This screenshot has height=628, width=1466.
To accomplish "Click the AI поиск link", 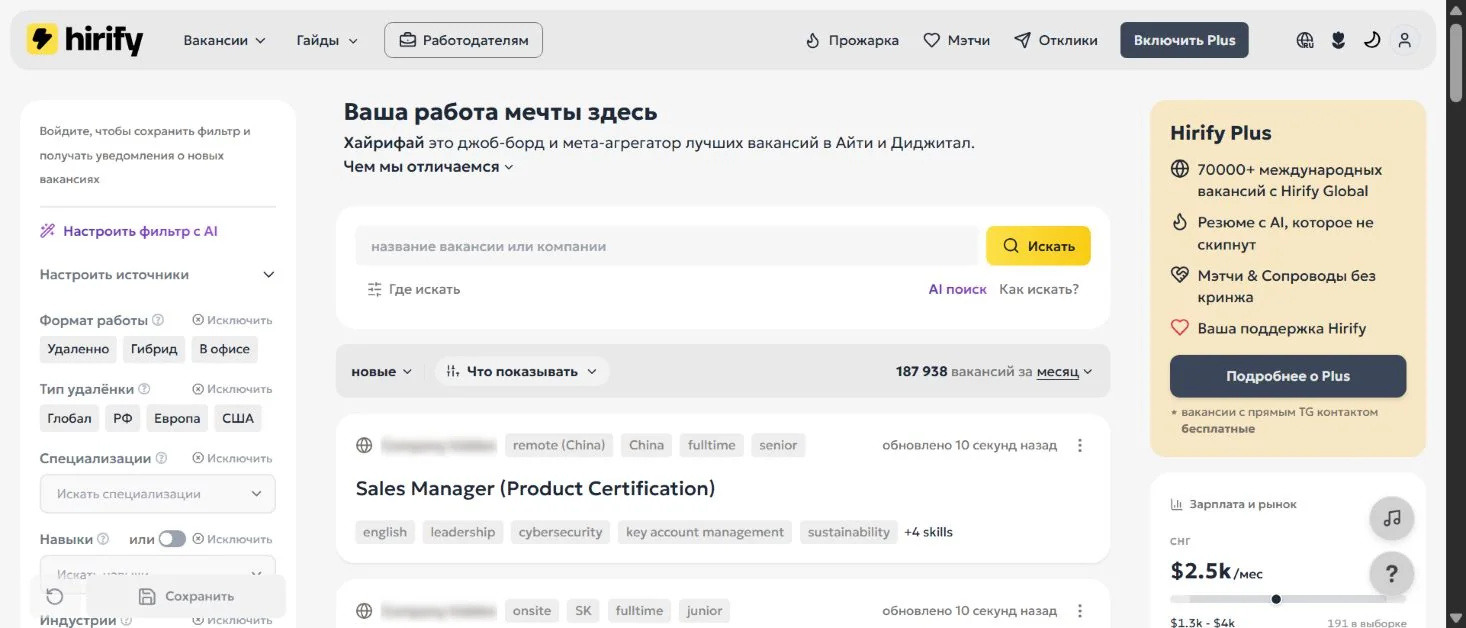I will pyautogui.click(x=957, y=289).
